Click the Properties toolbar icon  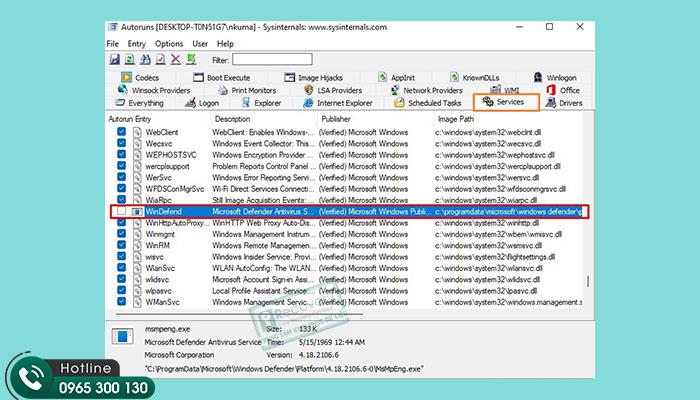160,59
